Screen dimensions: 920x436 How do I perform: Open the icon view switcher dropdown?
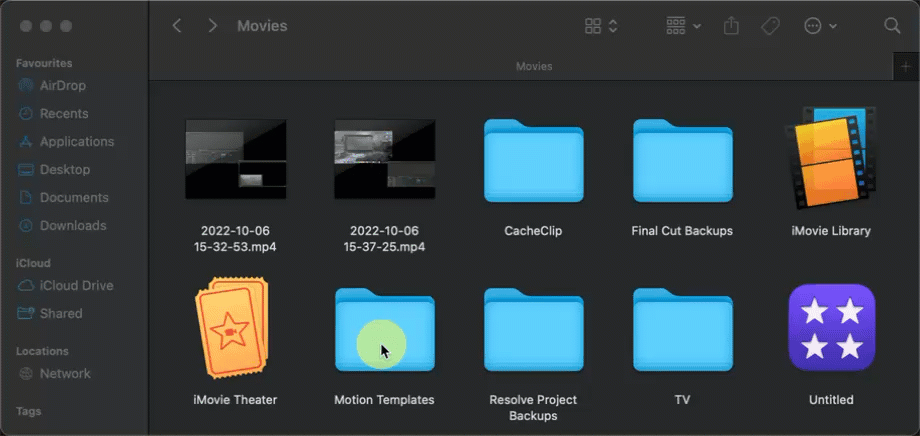tap(602, 26)
